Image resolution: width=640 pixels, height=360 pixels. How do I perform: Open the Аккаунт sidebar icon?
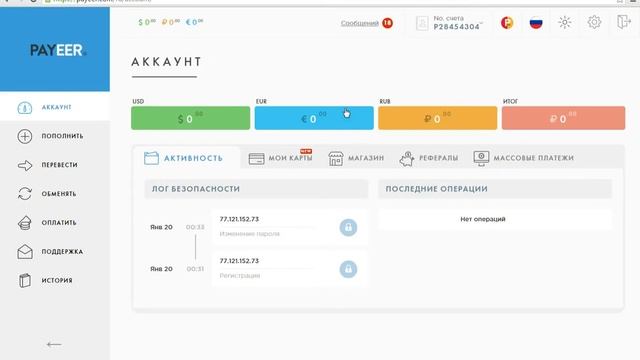24,107
